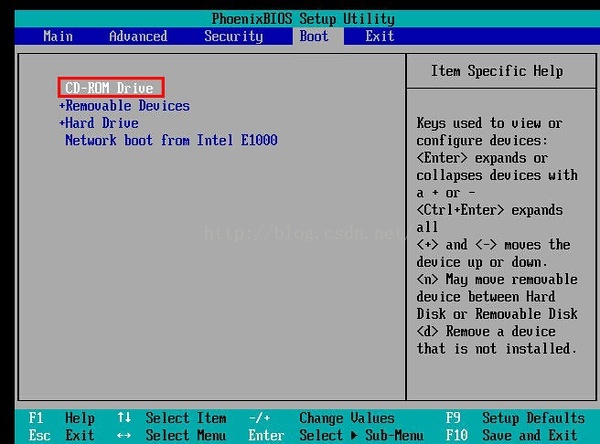This screenshot has height=444, width=600.
Task: Select Removable Devices boot entry label
Action: [128, 106]
